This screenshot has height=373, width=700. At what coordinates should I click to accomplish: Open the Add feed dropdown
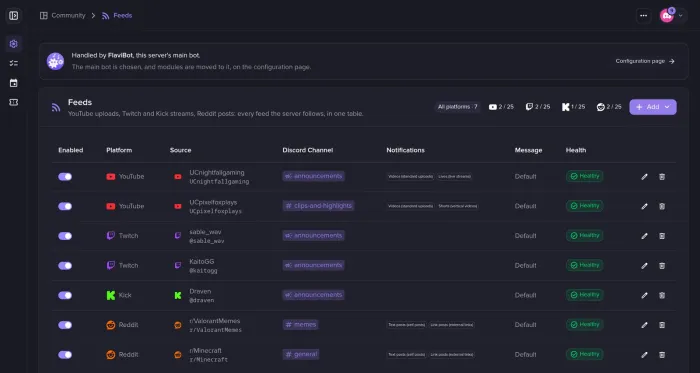tap(653, 107)
